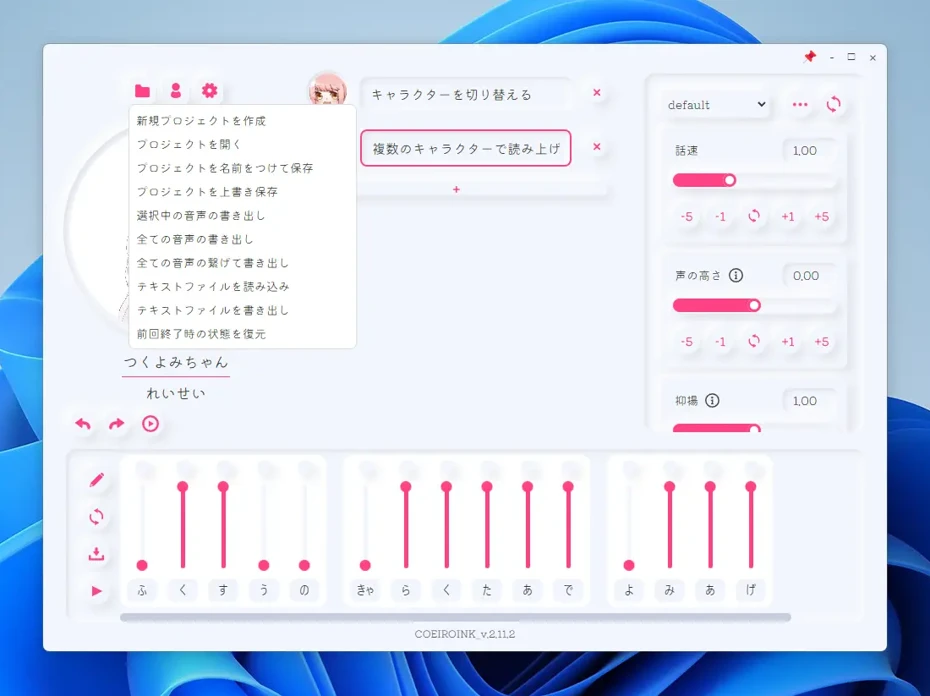
Task: Increase 話速 with +1 button
Action: tap(788, 217)
